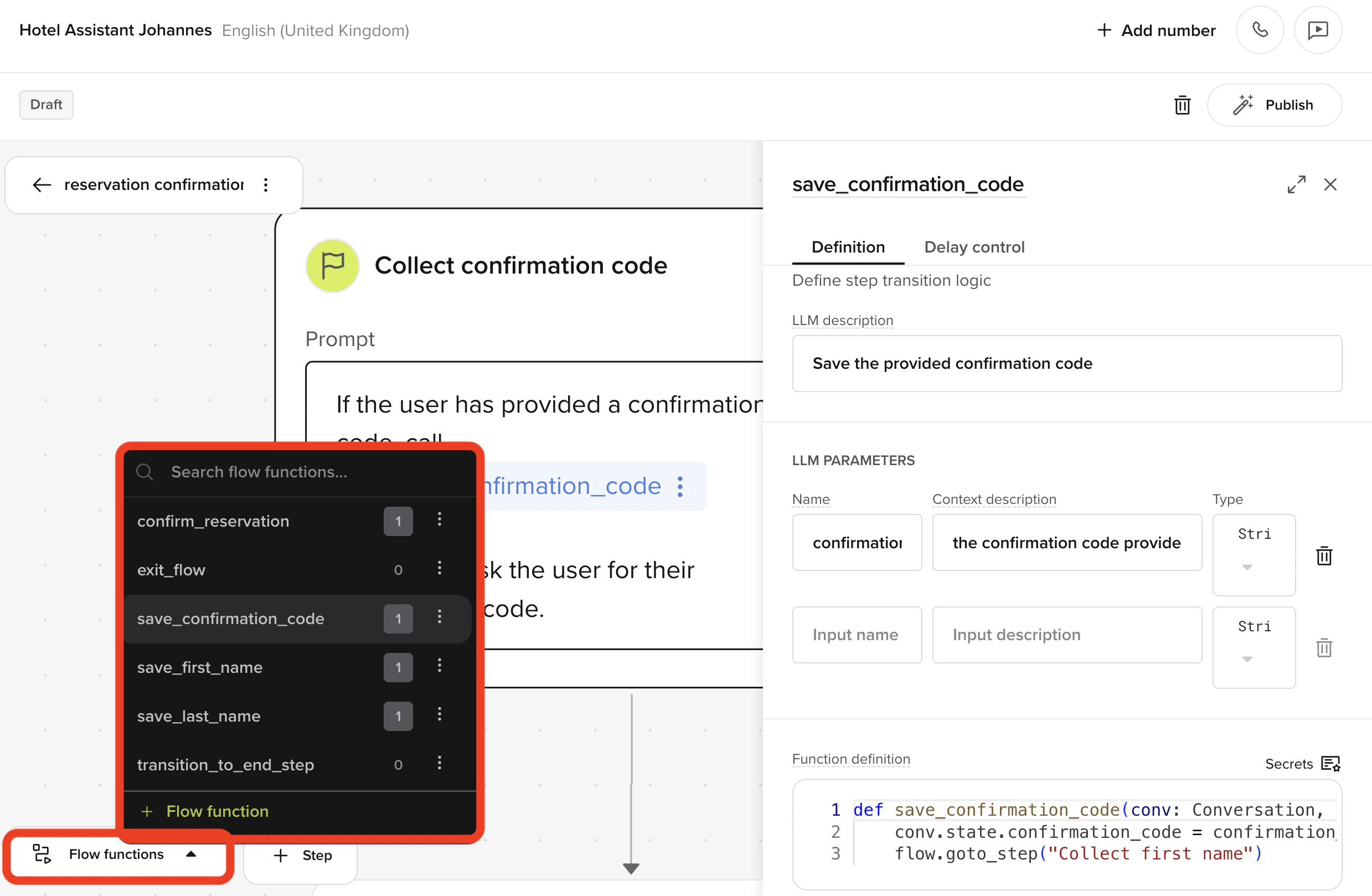Click the Search flow functions field
The height and width of the screenshot is (896, 1372).
[260, 472]
